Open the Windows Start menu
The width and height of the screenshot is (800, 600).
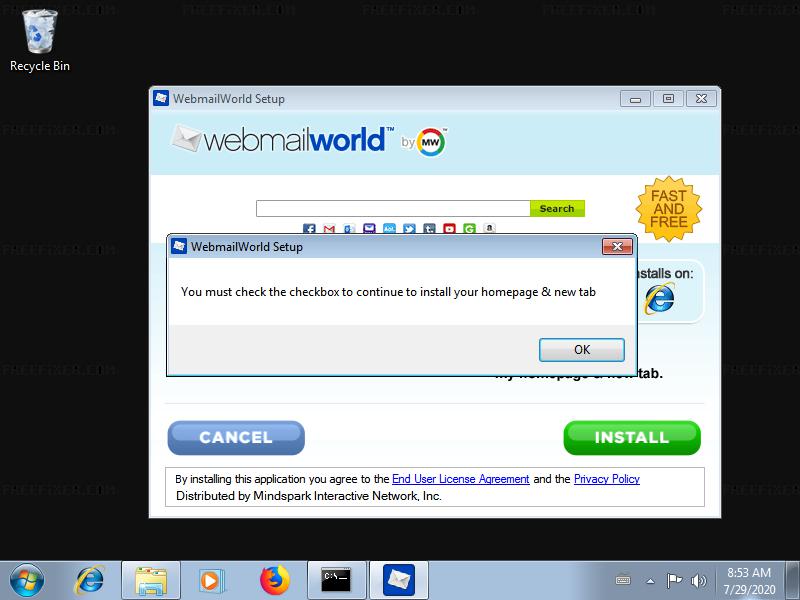(x=27, y=580)
